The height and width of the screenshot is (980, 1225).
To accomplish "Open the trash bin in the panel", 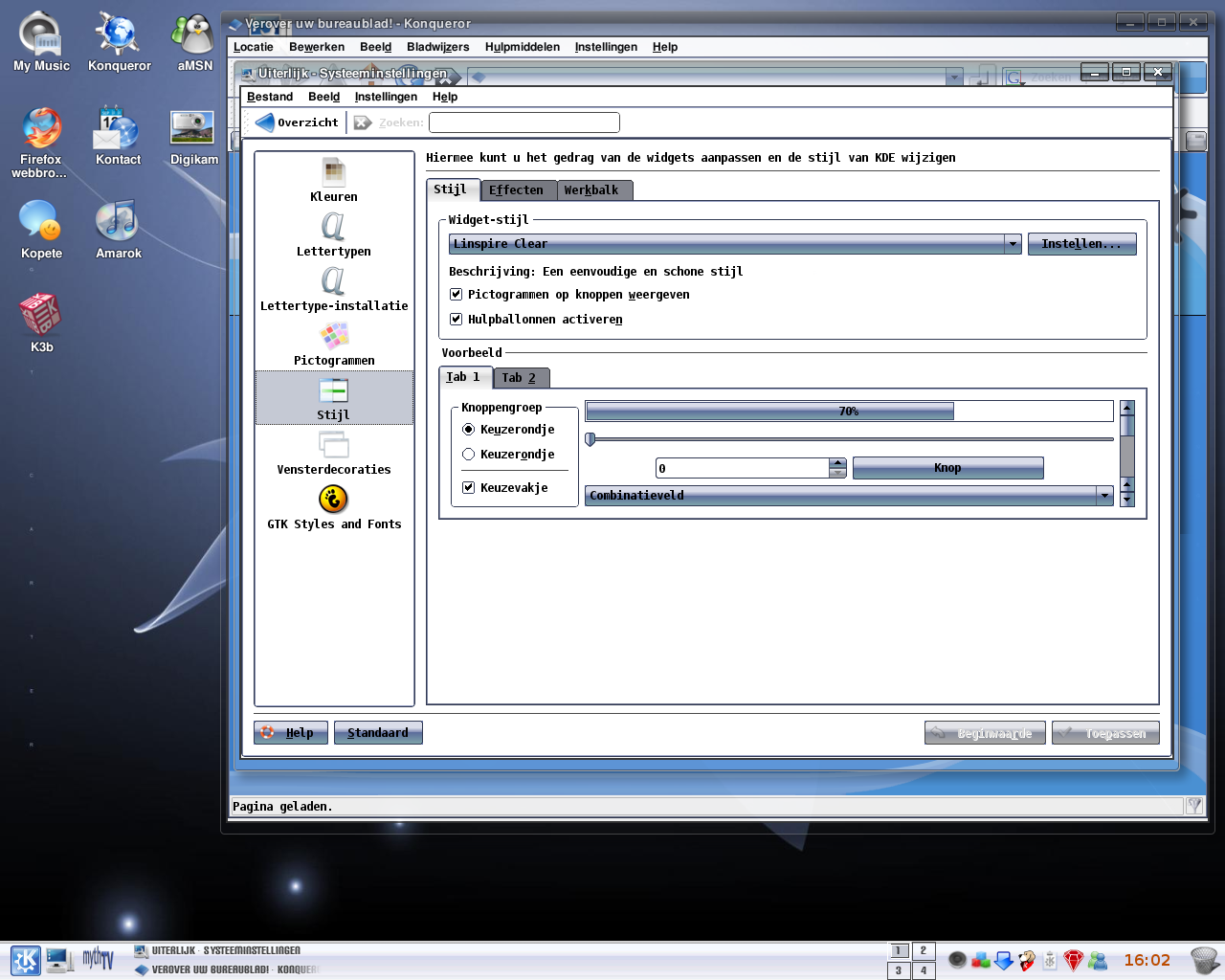I will click(1204, 960).
